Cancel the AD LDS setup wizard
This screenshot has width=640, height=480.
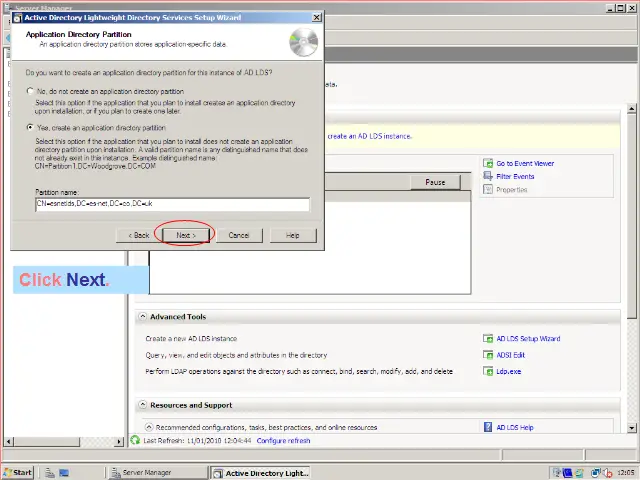tap(239, 235)
